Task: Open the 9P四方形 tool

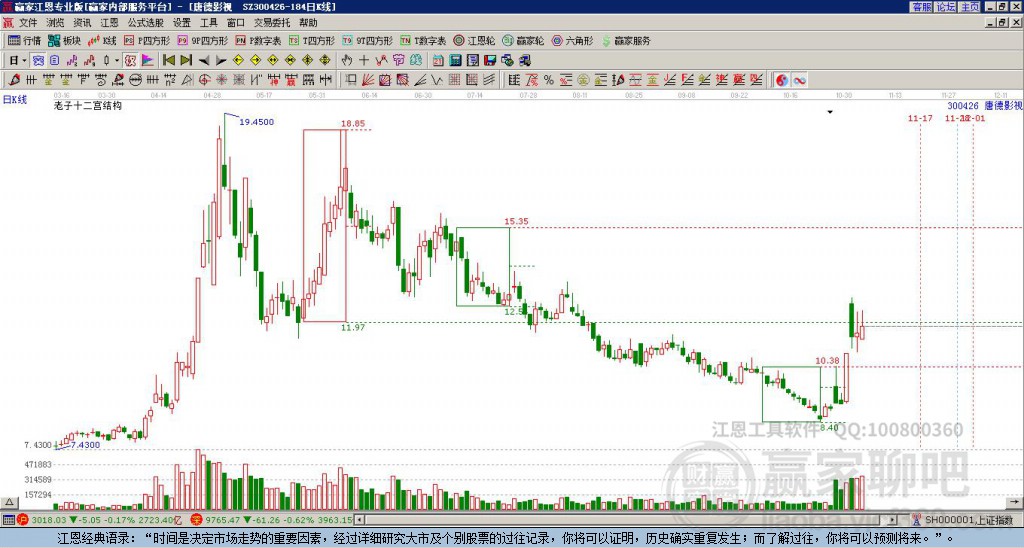Action: [x=203, y=40]
